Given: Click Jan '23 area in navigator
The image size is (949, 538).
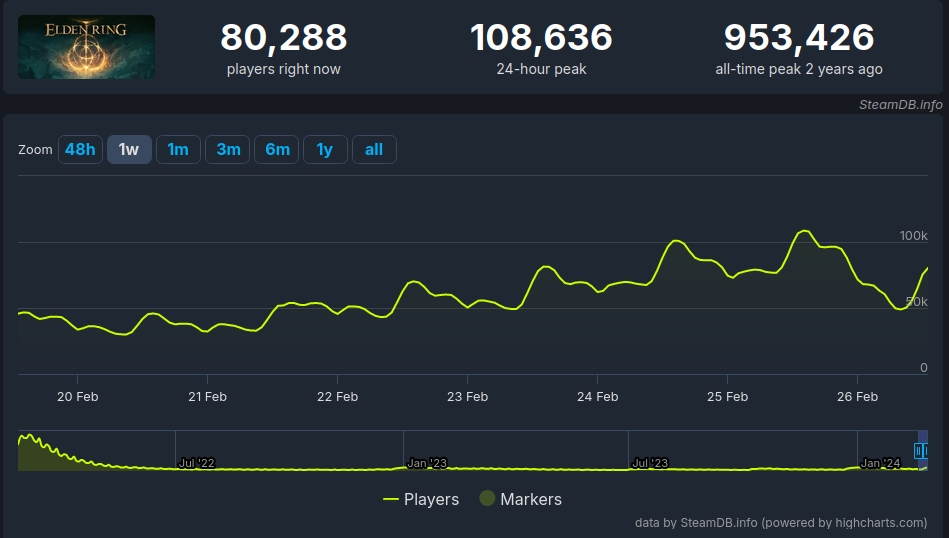Looking at the screenshot, I should coord(427,463).
